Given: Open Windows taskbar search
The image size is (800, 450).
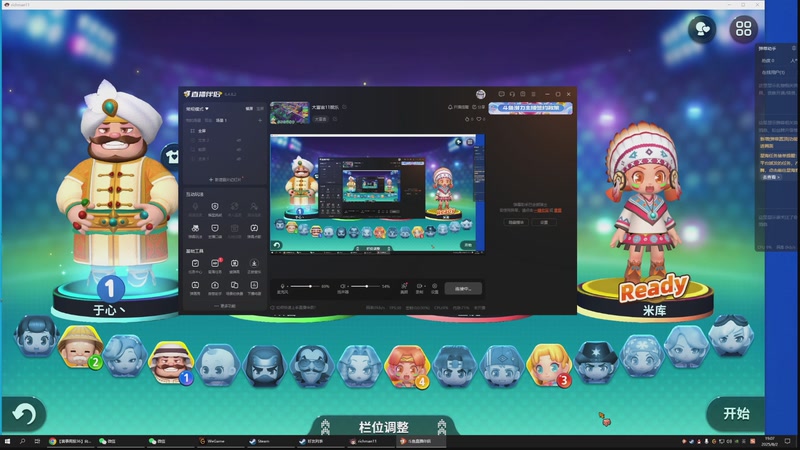Looking at the screenshot, I should (22, 441).
